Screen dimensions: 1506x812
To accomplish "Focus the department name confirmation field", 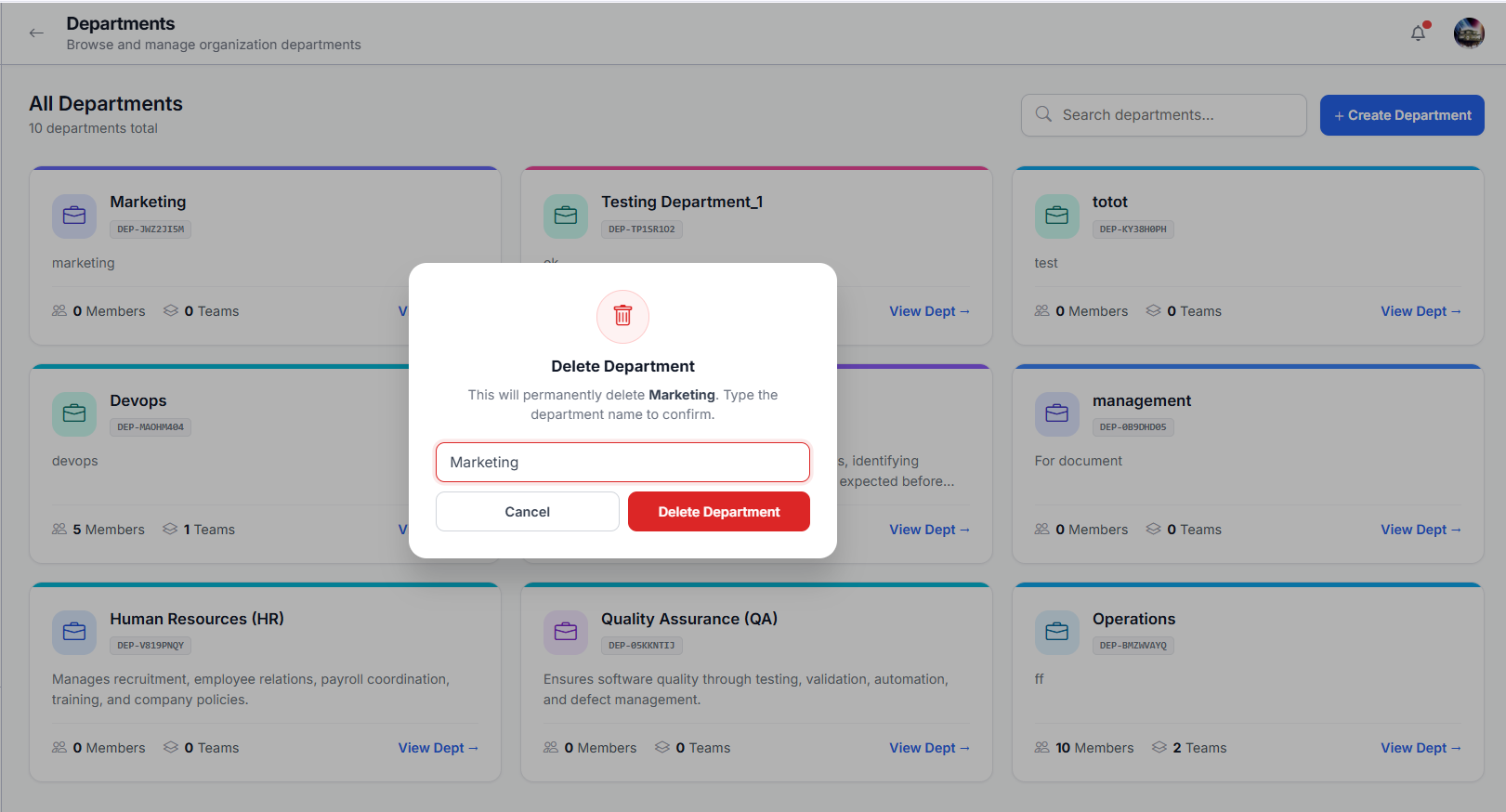I will tap(622, 462).
